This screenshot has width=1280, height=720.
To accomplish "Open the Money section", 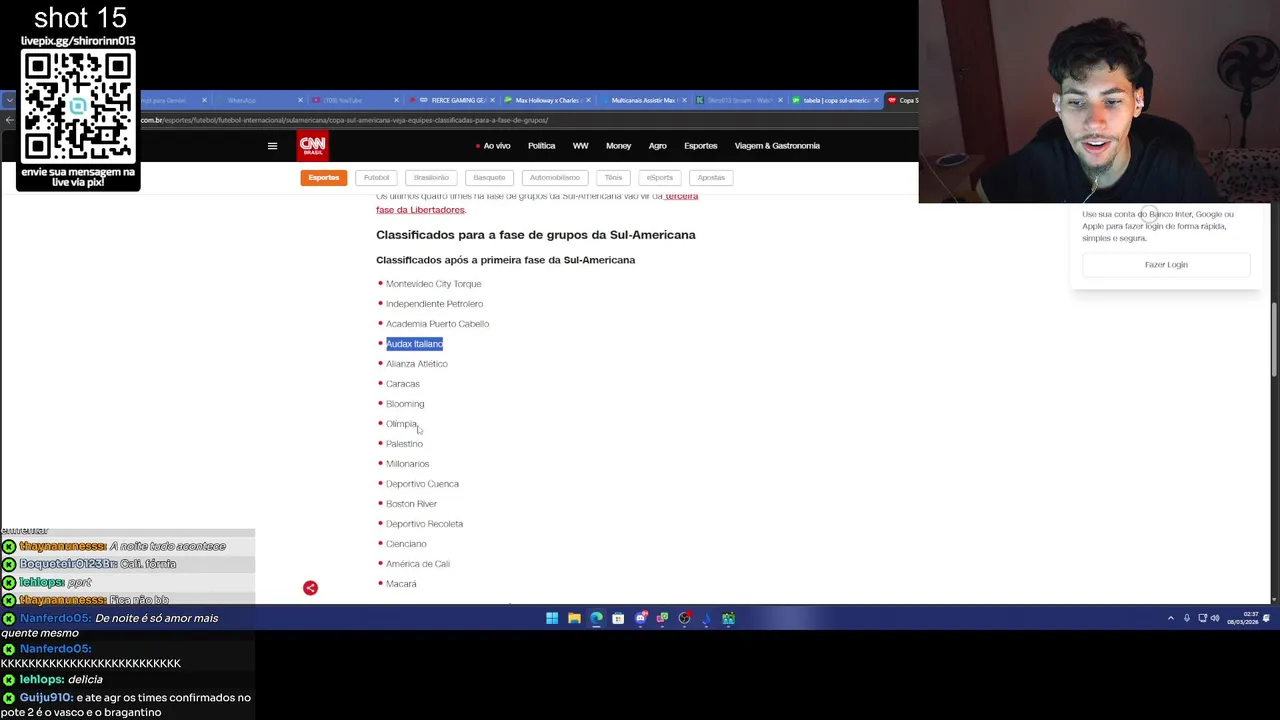I will click(x=618, y=146).
